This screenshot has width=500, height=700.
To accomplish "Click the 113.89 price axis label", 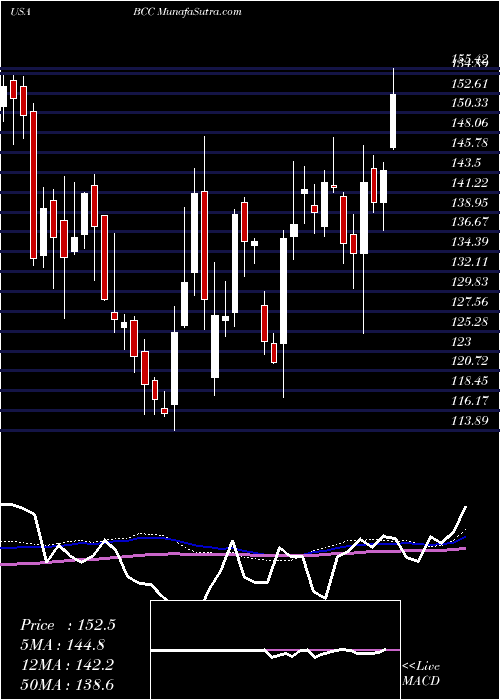I will tap(470, 421).
